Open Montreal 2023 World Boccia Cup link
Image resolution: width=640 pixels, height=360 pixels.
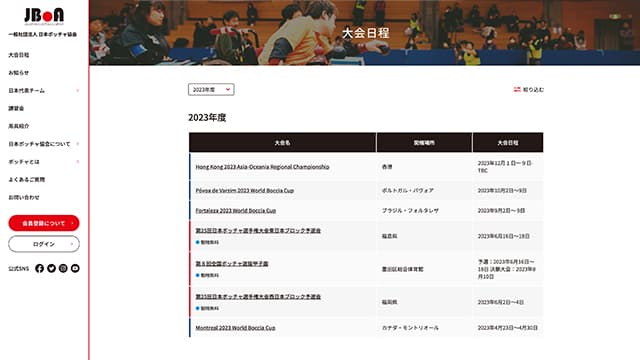[235, 328]
